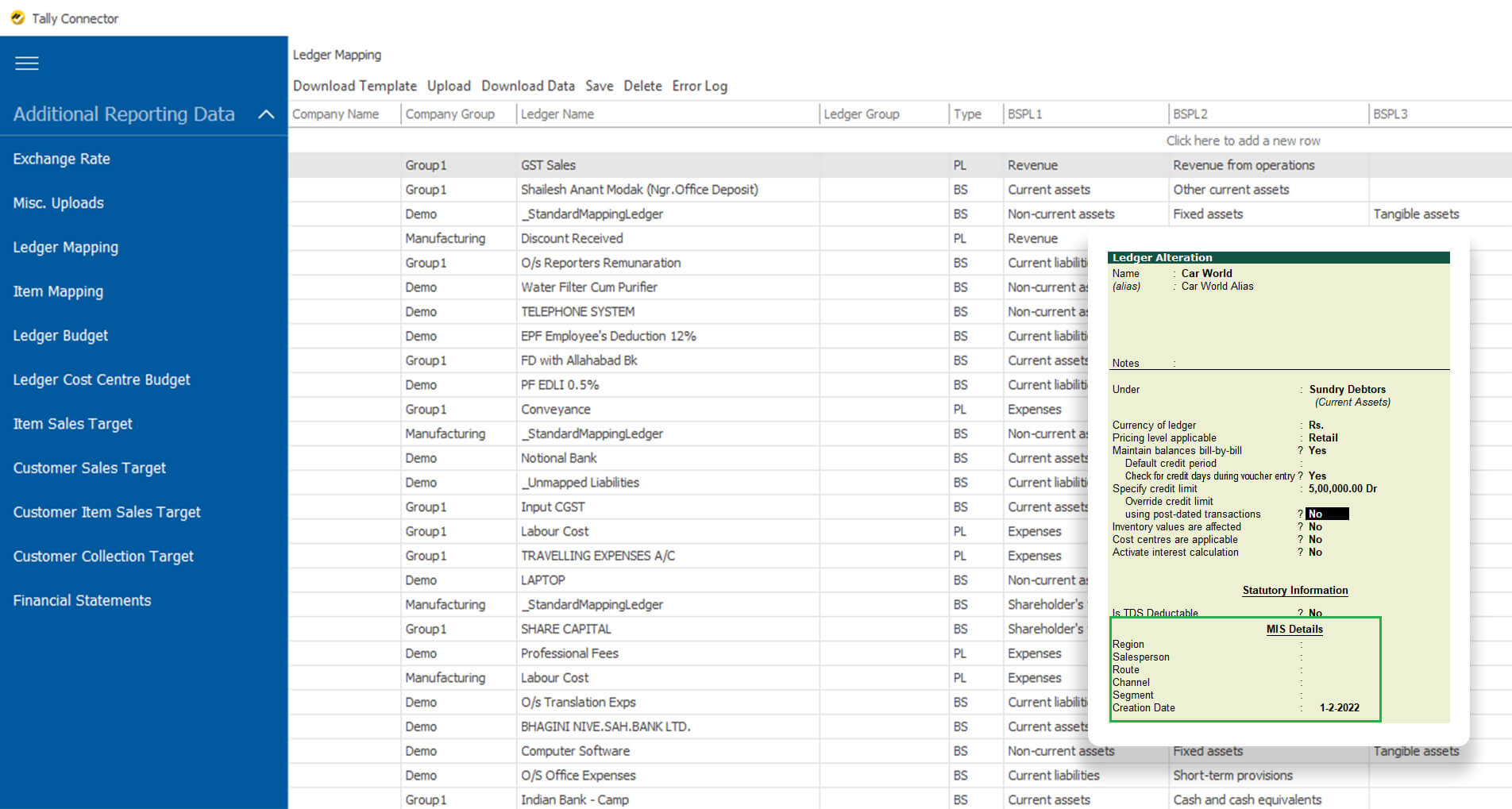This screenshot has width=1512, height=809.
Task: Collapse the Additional Reporting Data section
Action: (265, 114)
